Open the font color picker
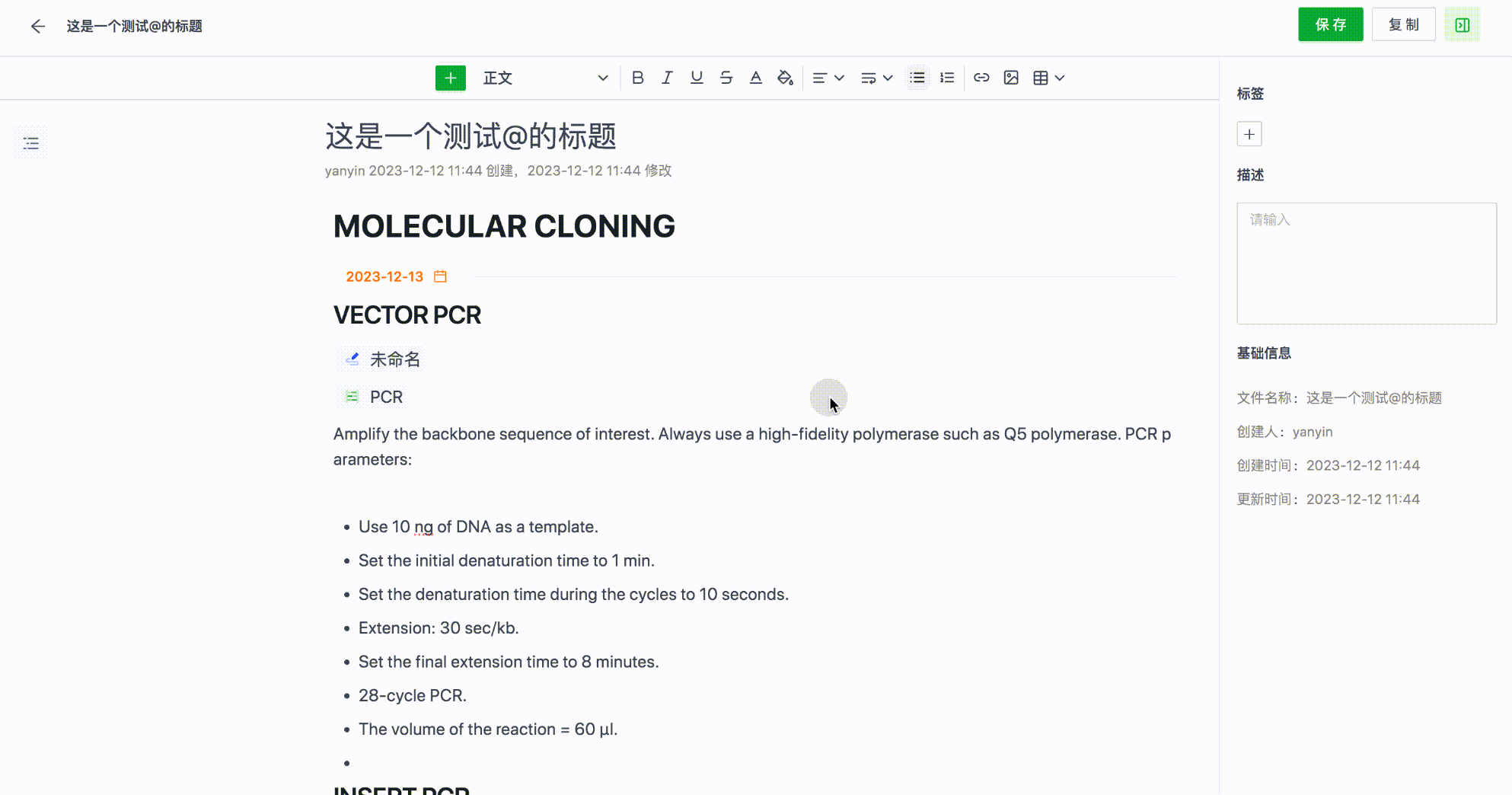 (755, 78)
